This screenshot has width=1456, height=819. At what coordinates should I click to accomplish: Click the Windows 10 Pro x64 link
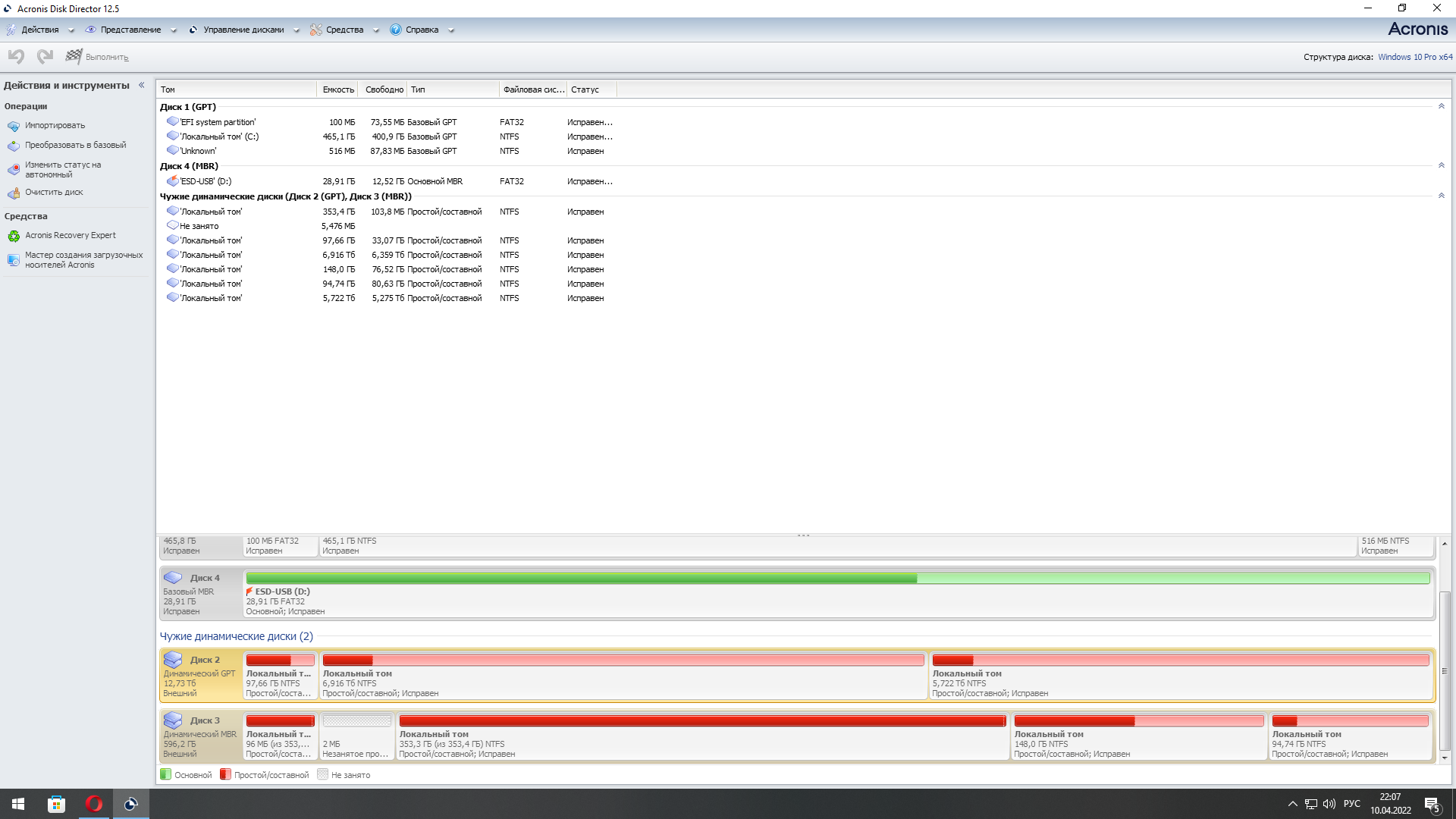click(1415, 58)
